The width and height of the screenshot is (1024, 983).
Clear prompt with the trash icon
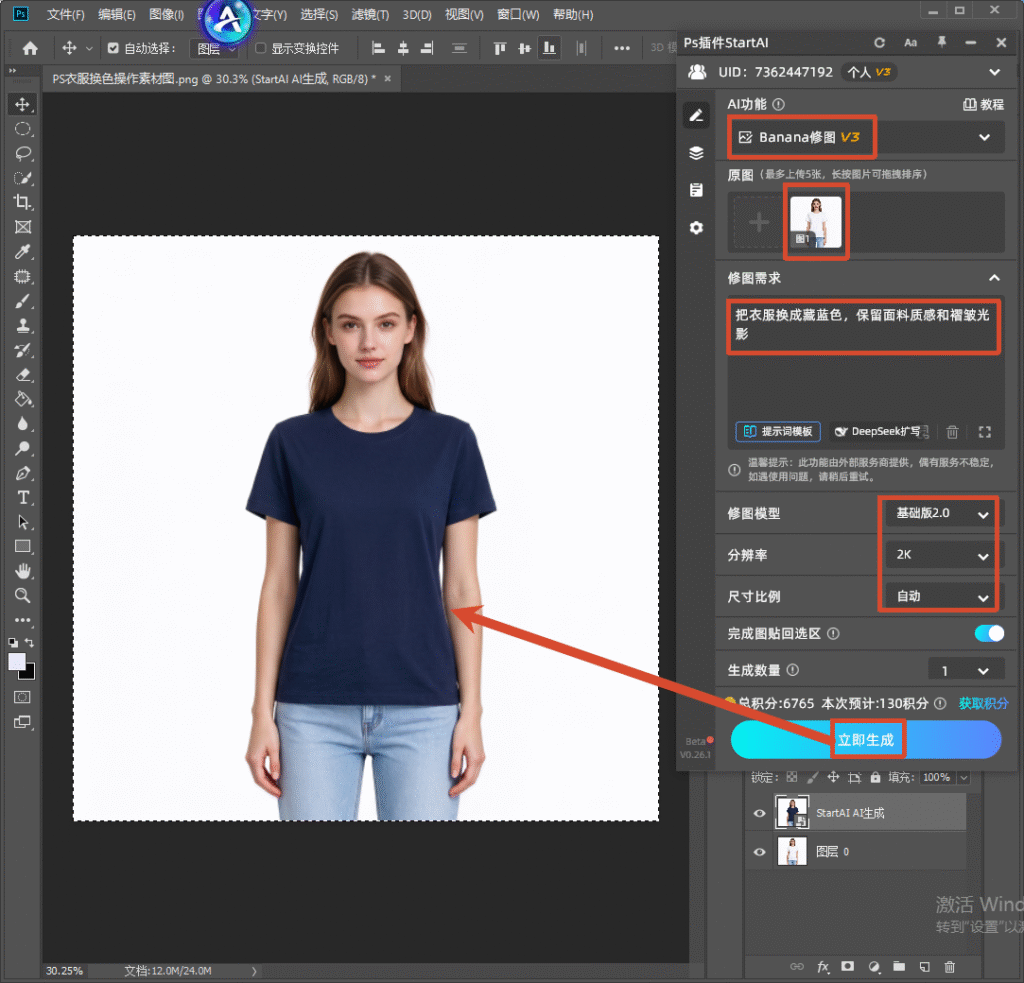(952, 432)
